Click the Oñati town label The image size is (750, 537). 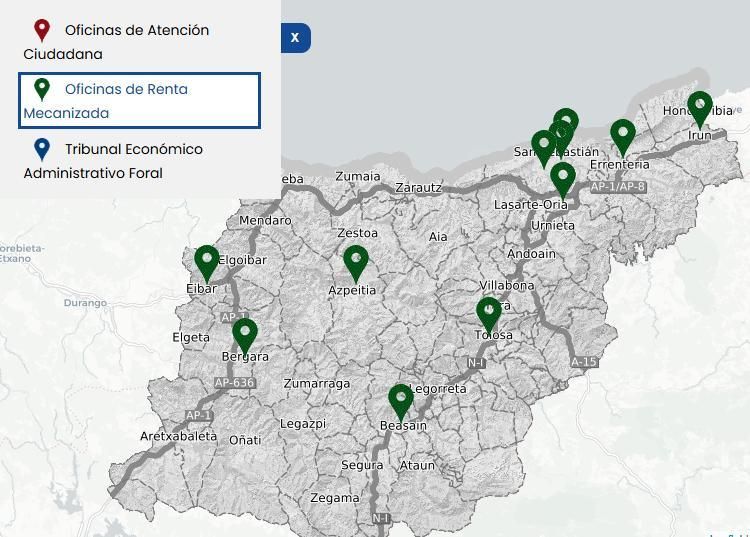[x=245, y=440]
